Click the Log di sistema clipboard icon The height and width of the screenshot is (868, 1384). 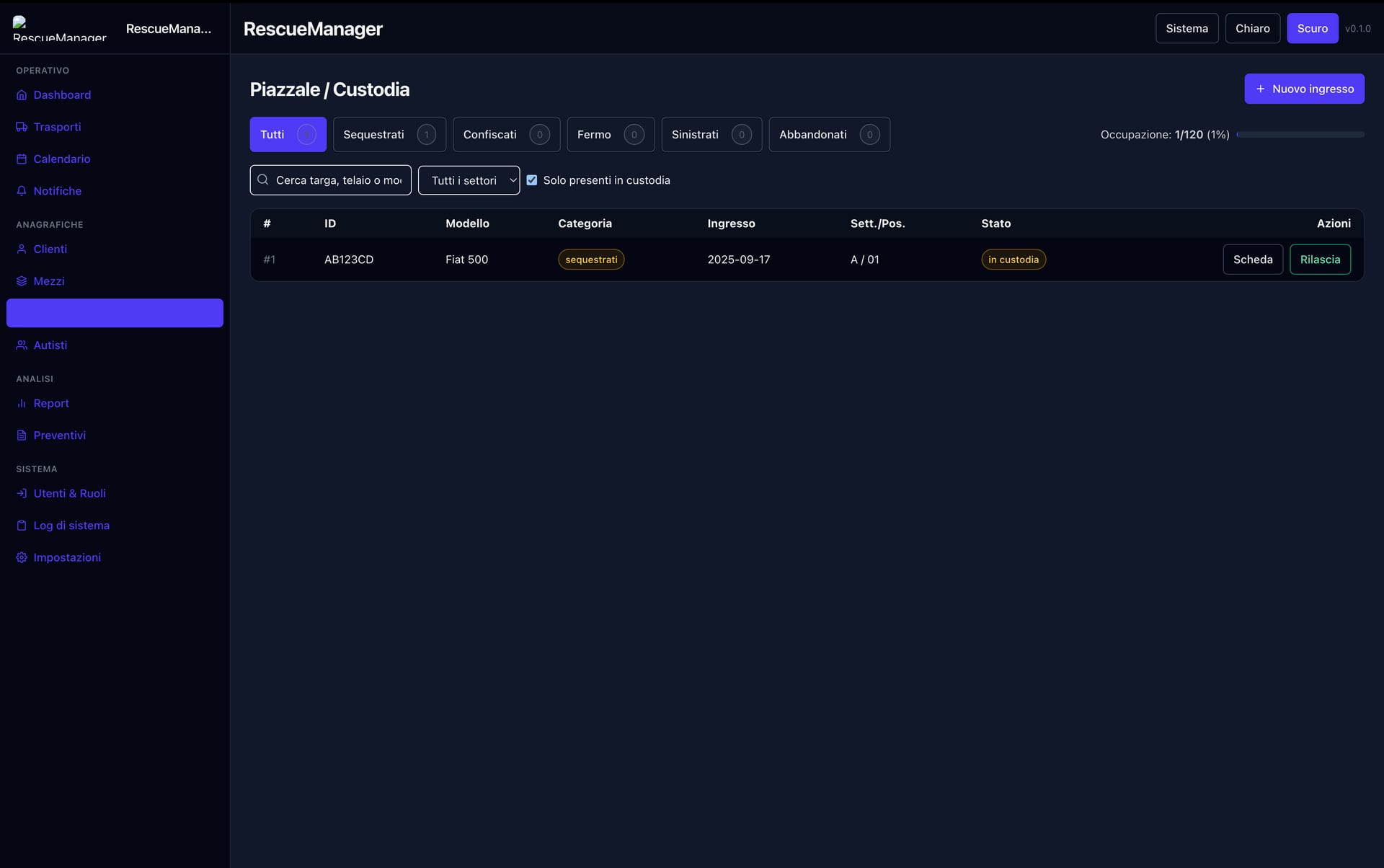click(22, 526)
